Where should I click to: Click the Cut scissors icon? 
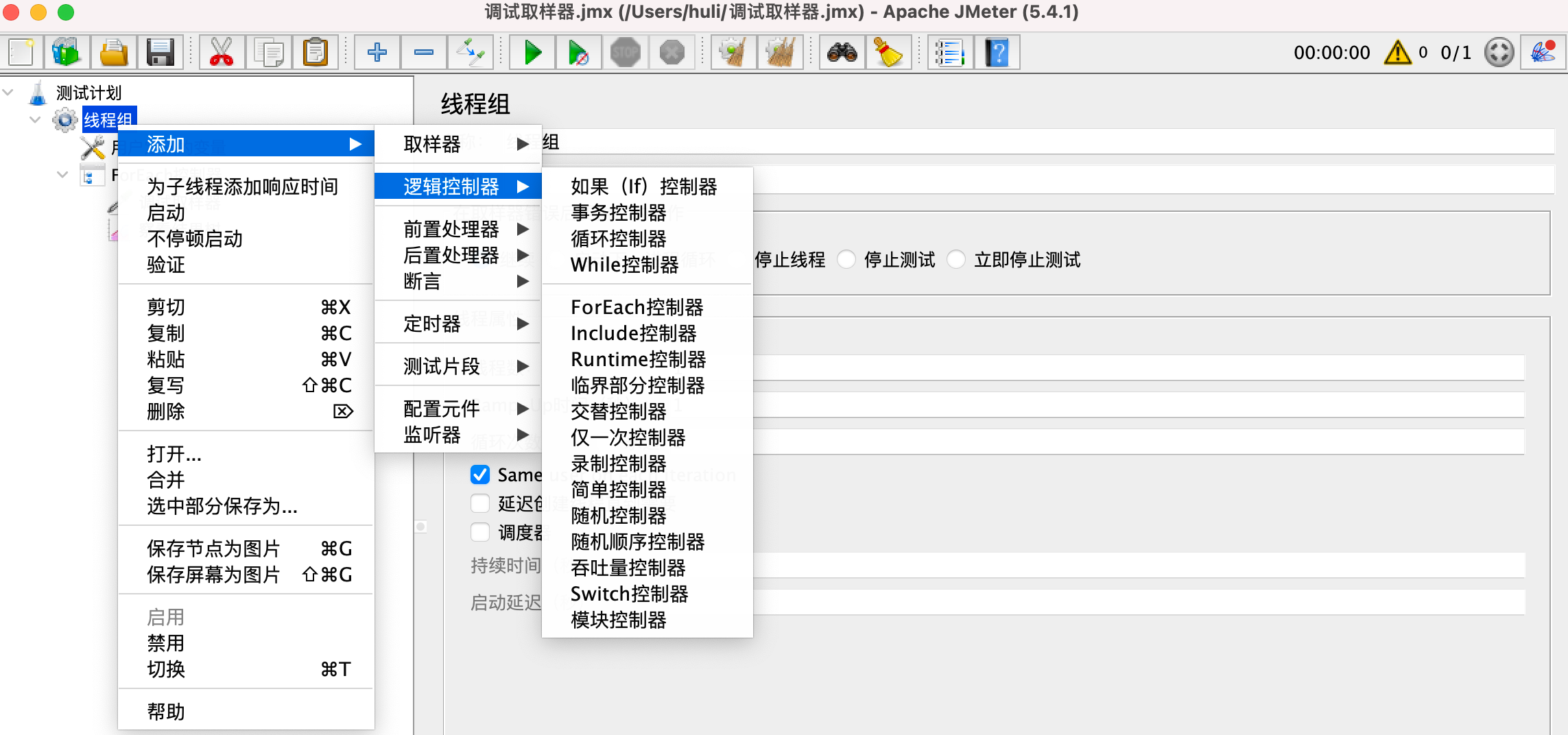(222, 52)
